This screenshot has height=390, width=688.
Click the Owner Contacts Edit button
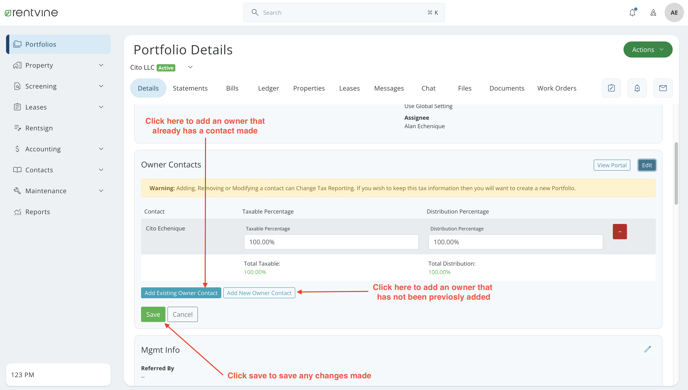tap(647, 165)
